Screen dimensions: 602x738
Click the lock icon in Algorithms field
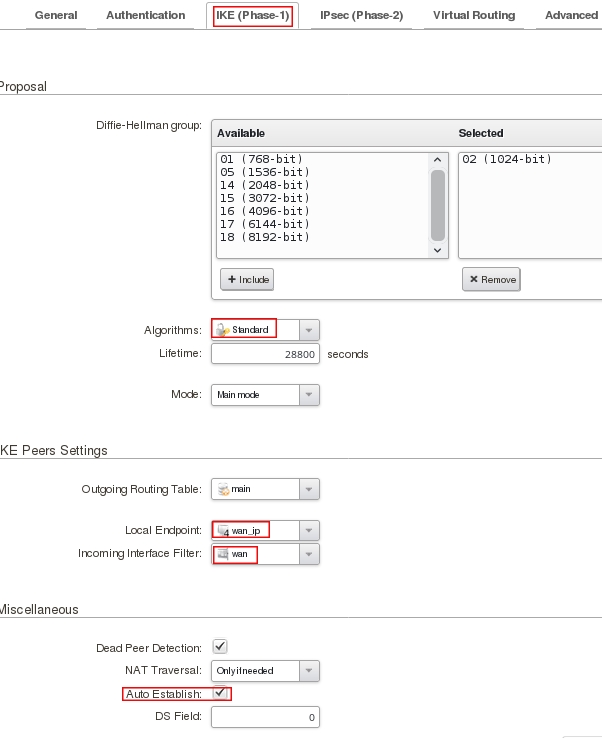223,330
